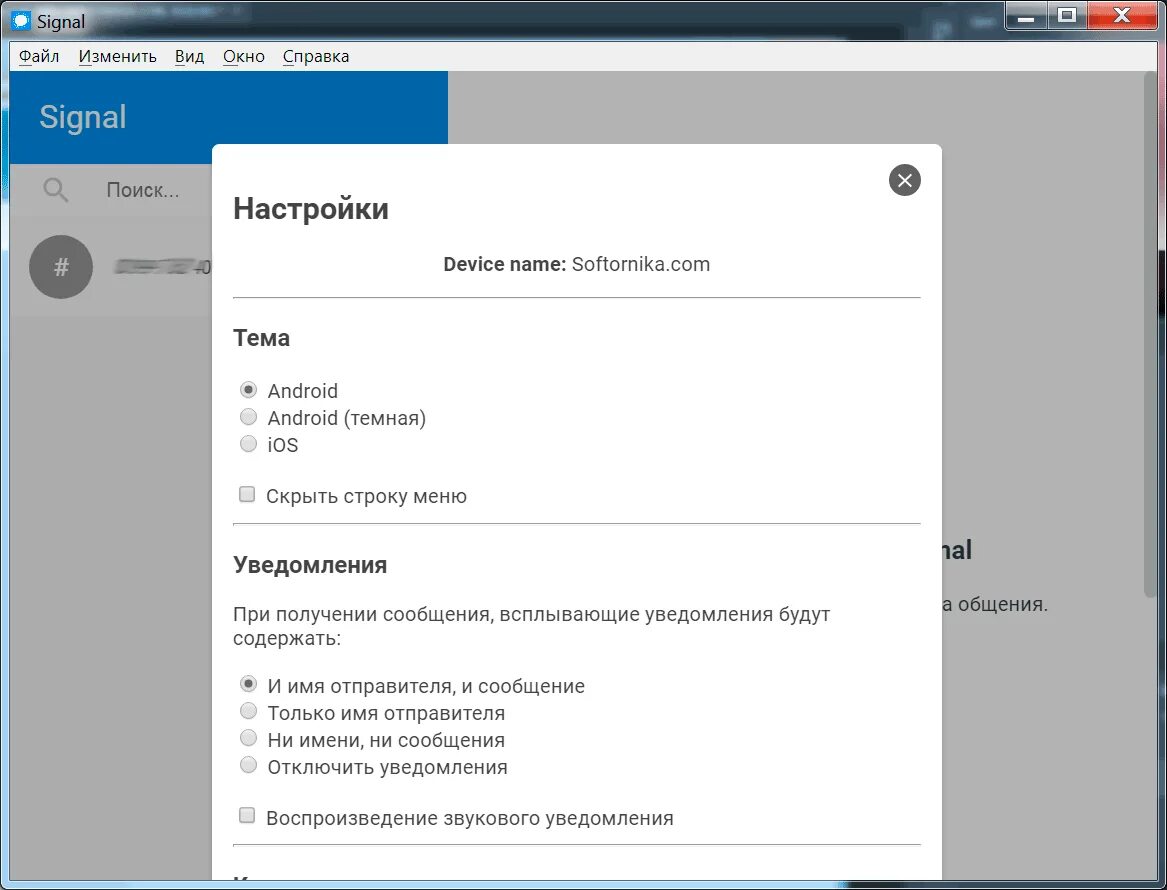This screenshot has width=1167, height=890.
Task: Open the Окно menu
Action: (244, 57)
